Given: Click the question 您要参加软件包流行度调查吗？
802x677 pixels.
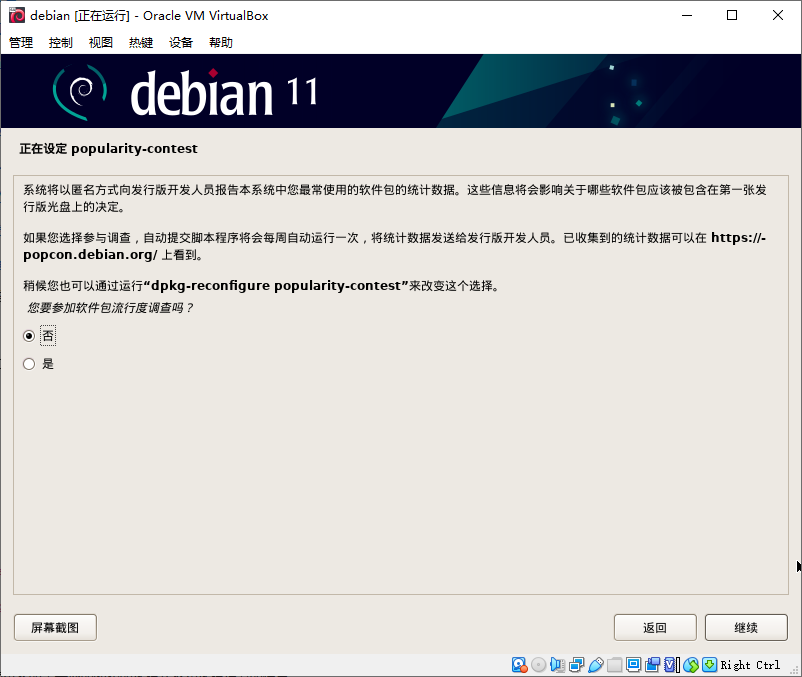Looking at the screenshot, I should coord(111,308).
